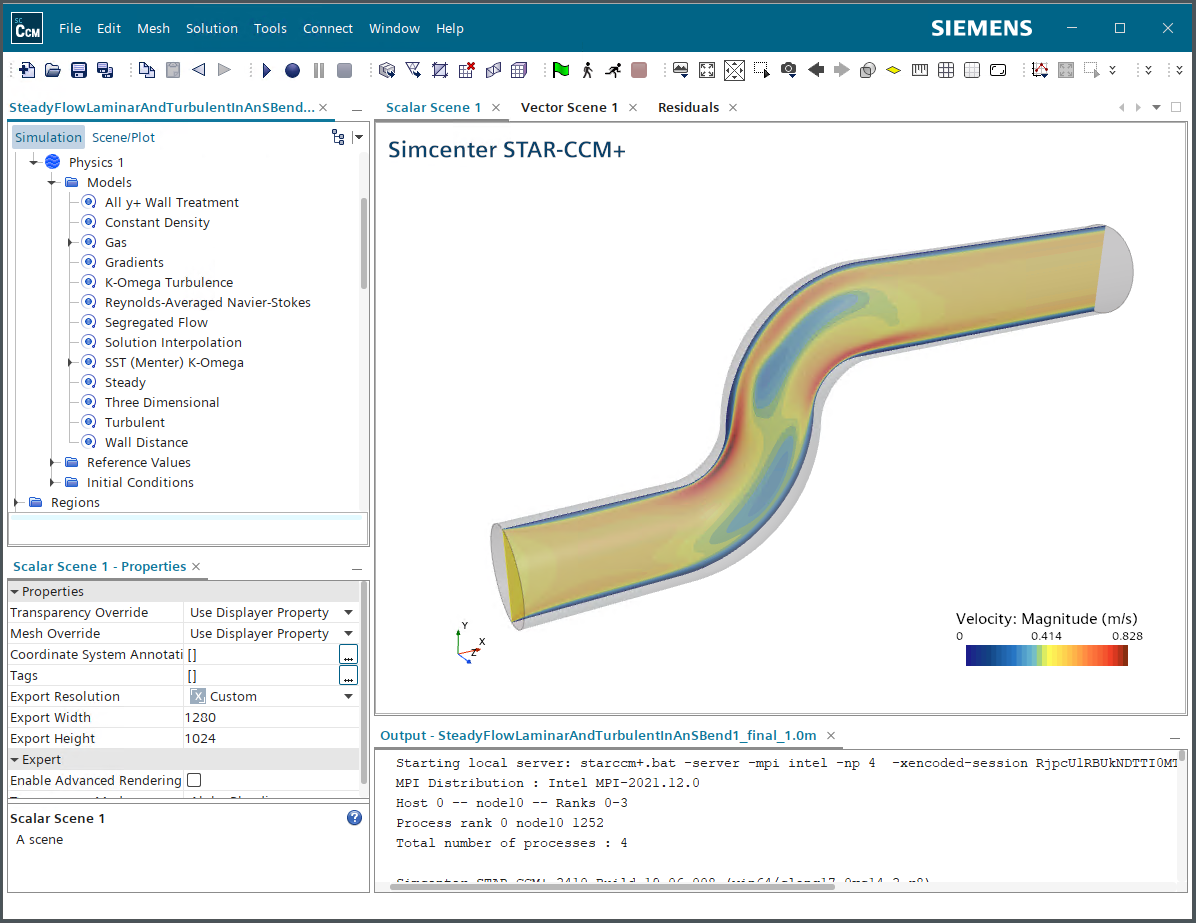Viewport: 1196px width, 923px height.
Task: Click the red line plot icon
Action: pos(1040,70)
